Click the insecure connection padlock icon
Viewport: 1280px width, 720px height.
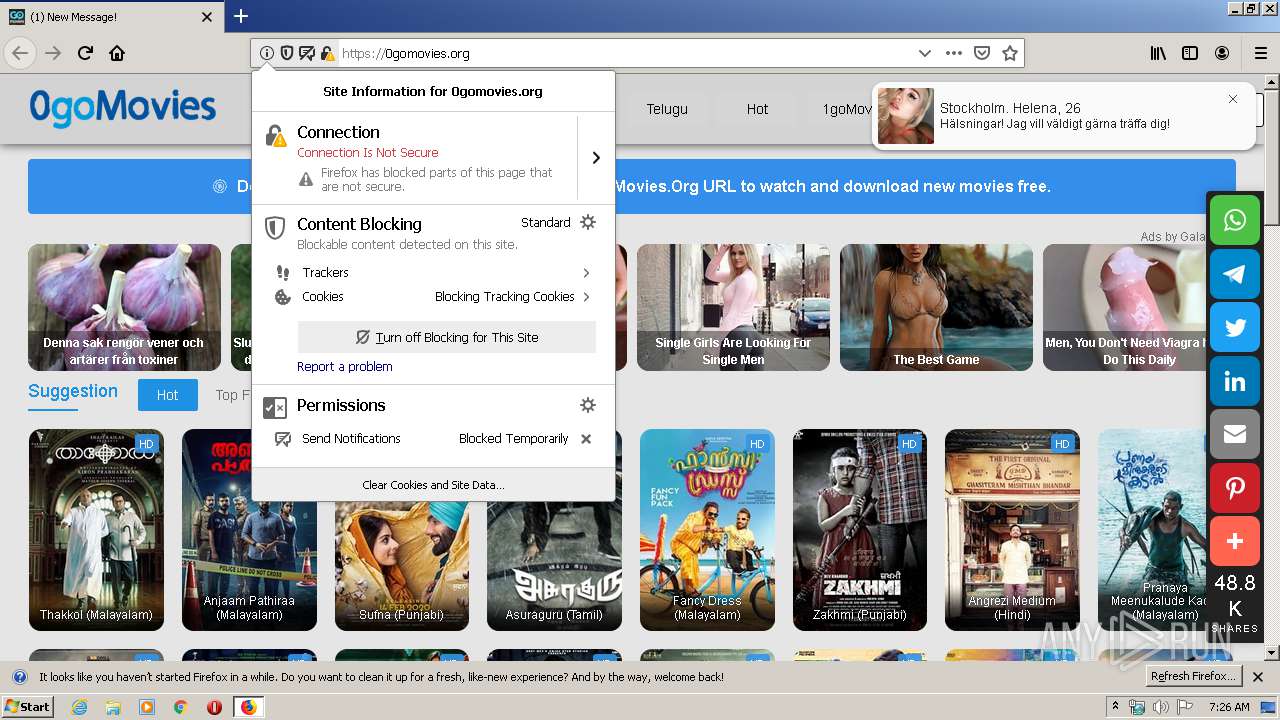coord(326,53)
